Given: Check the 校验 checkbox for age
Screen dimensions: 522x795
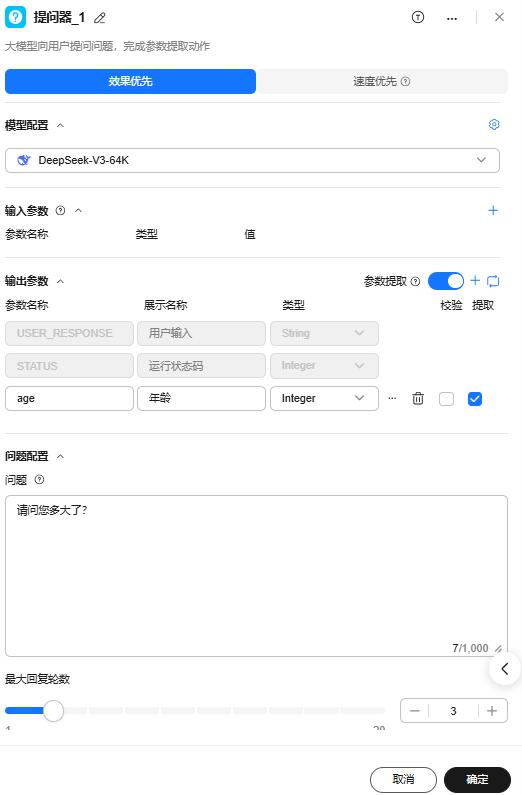Looking at the screenshot, I should click(x=446, y=399).
